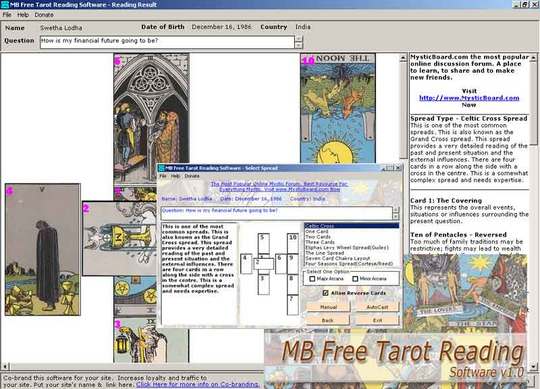Click card position 6 in spread diagram
This screenshot has width=540, height=389.
point(281,264)
